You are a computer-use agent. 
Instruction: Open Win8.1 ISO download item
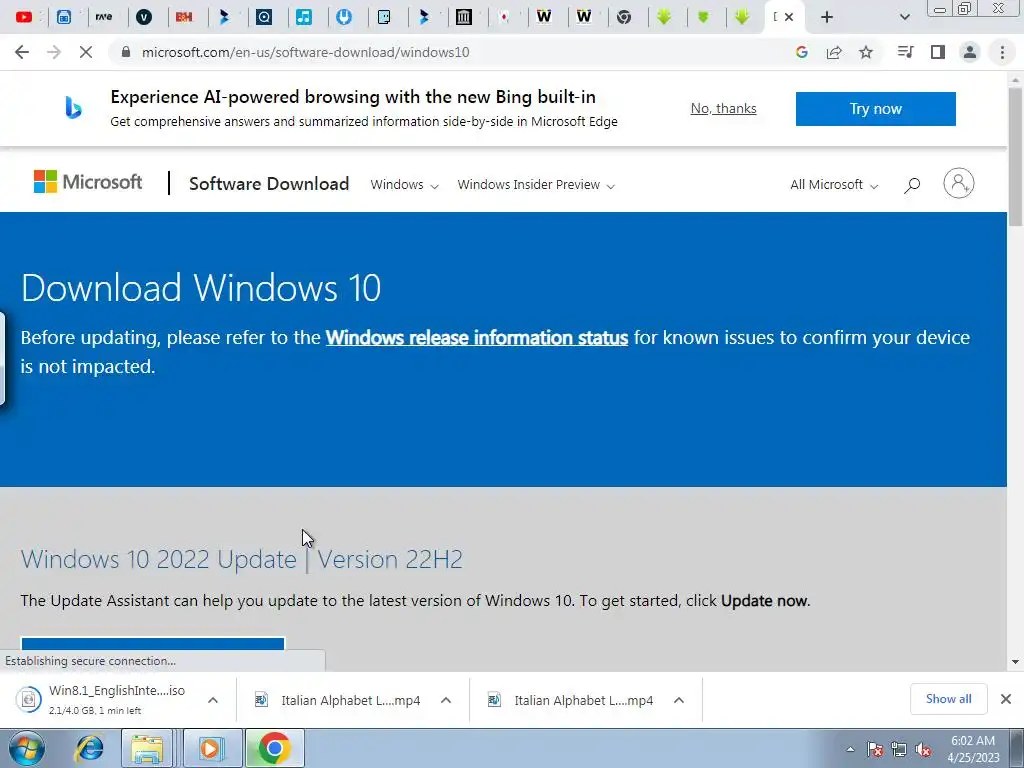click(x=101, y=699)
